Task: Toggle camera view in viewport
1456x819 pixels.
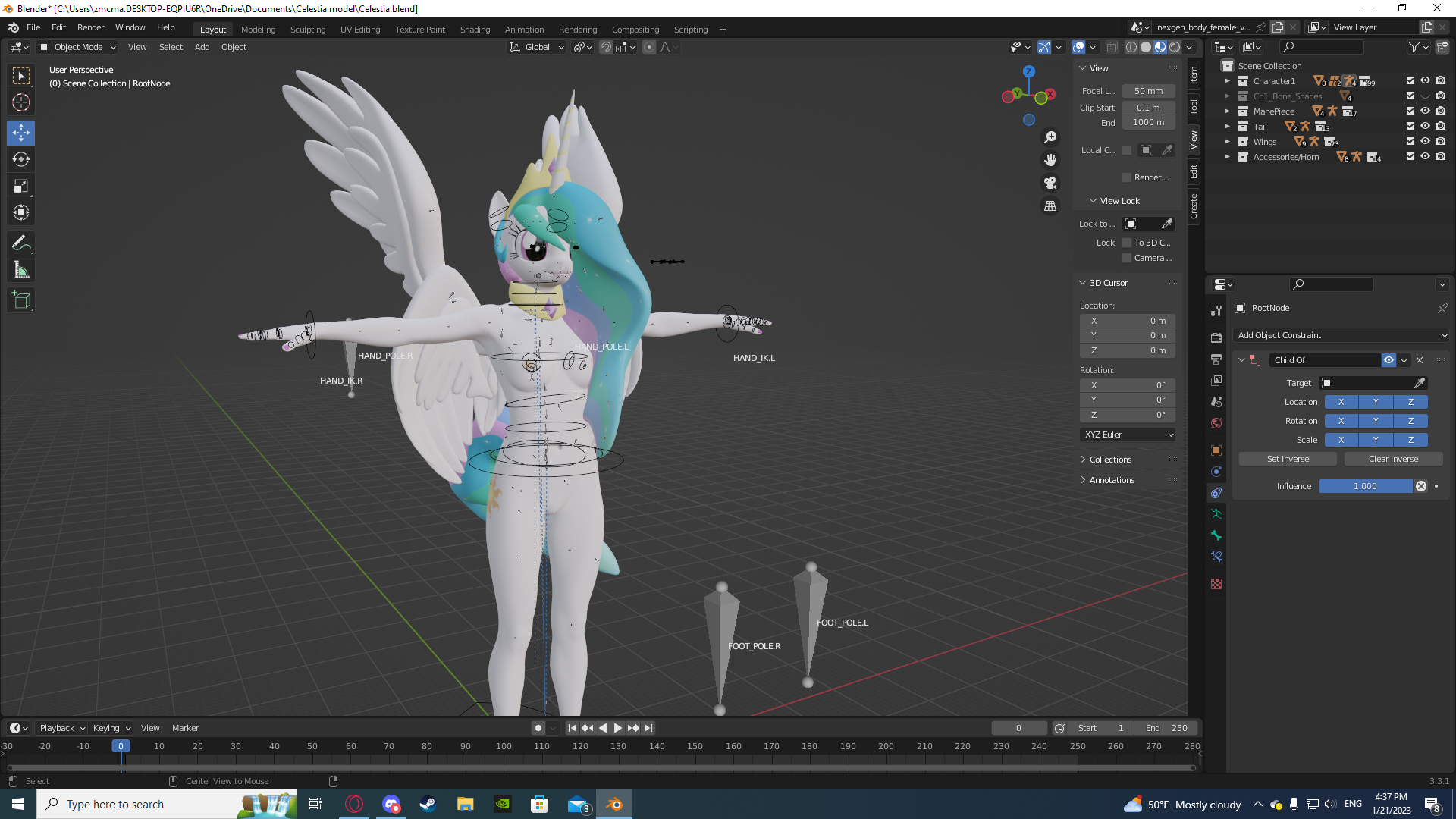Action: [1050, 183]
